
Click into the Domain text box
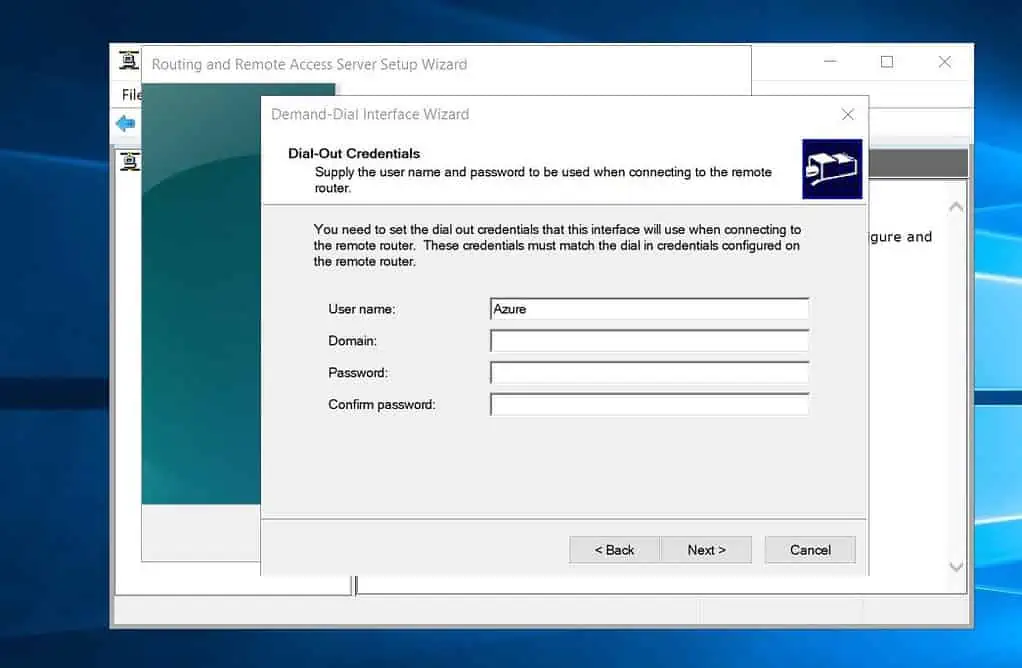click(x=649, y=341)
